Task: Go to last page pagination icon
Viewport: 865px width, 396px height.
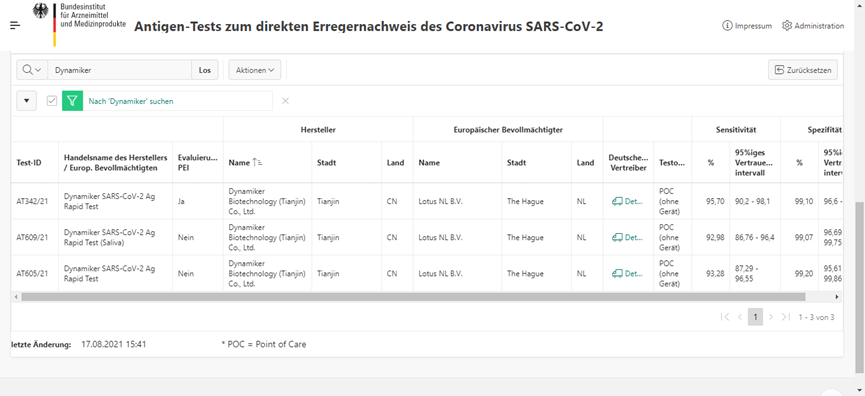Action: pyautogui.click(x=787, y=317)
